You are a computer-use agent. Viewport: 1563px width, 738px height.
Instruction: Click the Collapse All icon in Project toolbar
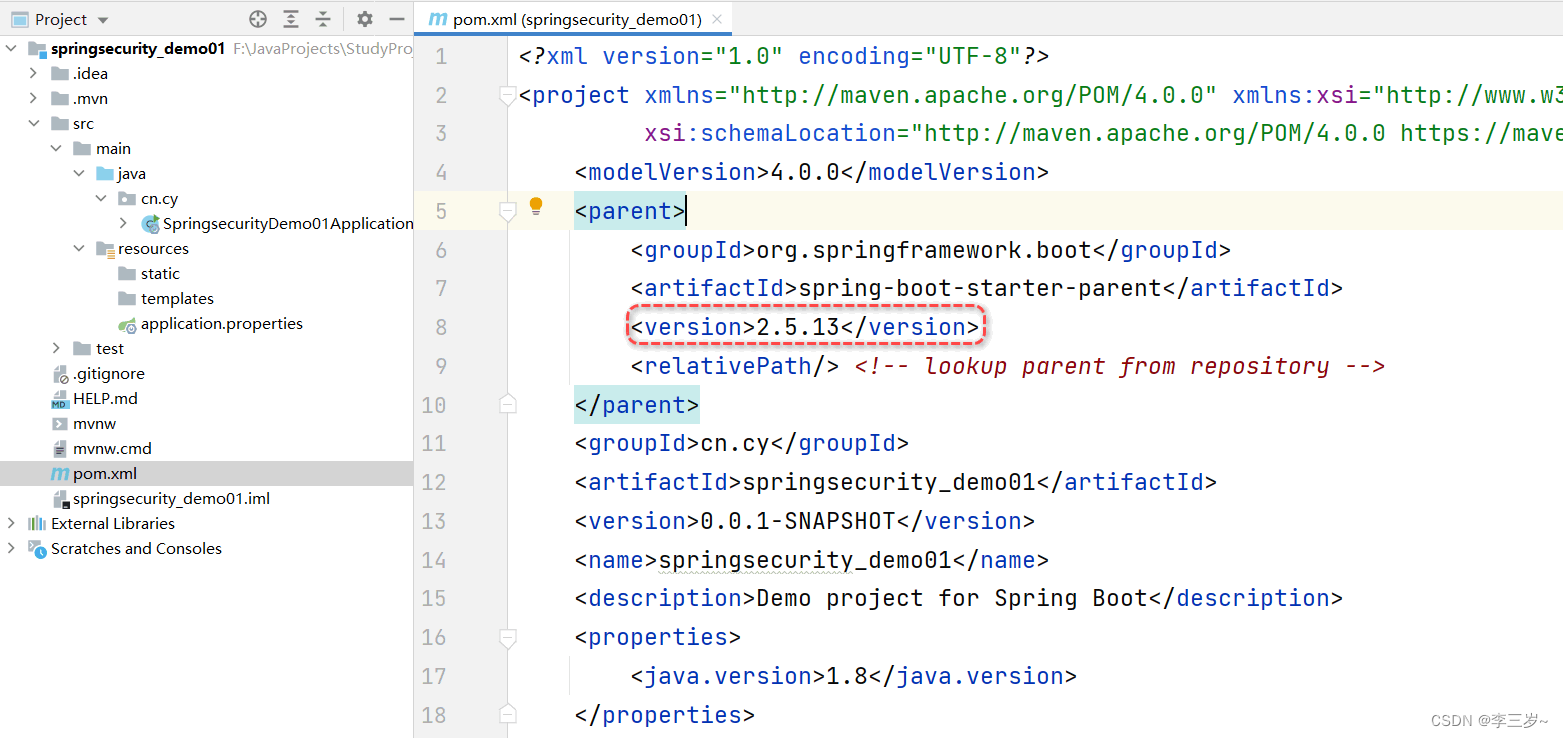tap(323, 19)
